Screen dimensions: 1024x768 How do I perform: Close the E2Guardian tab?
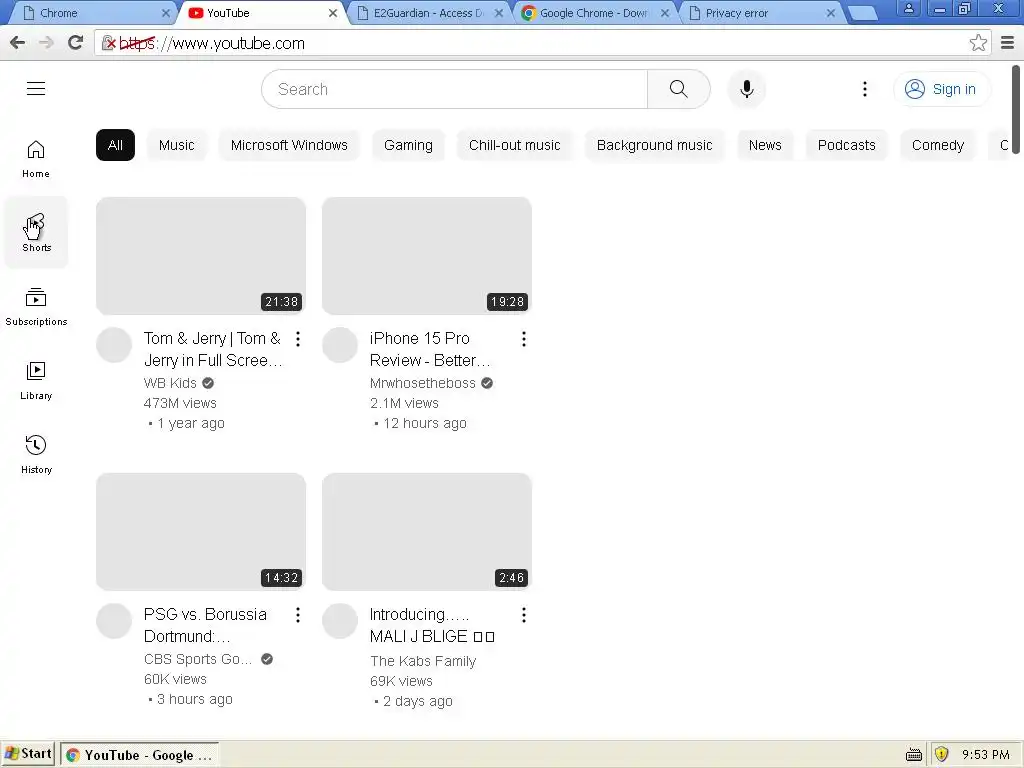[499, 13]
